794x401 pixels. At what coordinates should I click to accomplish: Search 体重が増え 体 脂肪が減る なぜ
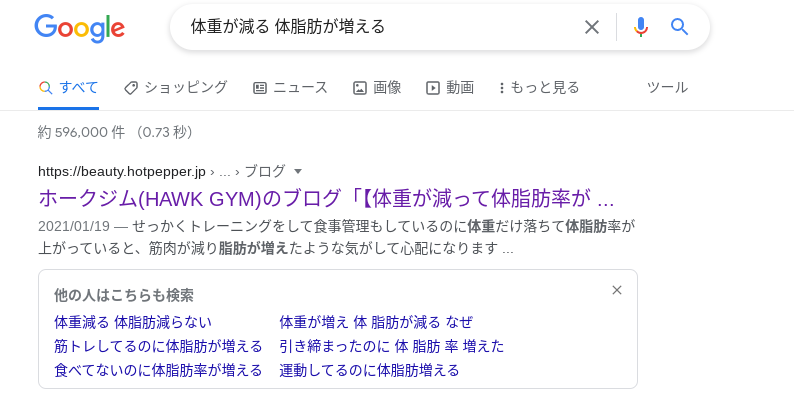[376, 322]
